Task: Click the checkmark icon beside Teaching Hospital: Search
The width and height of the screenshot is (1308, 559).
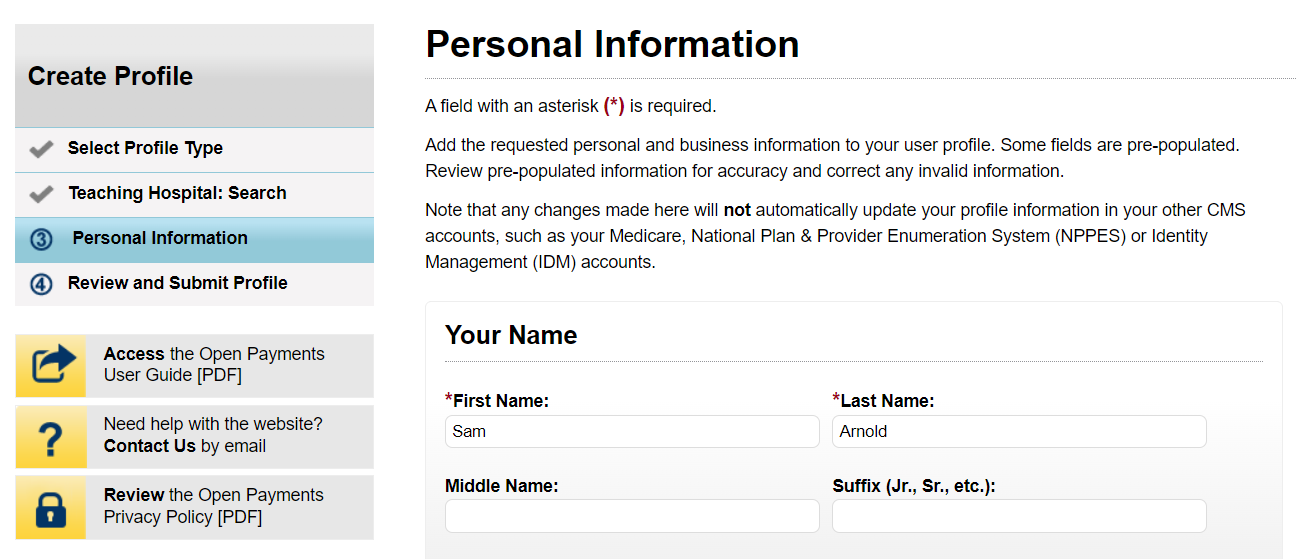Action: (41, 194)
